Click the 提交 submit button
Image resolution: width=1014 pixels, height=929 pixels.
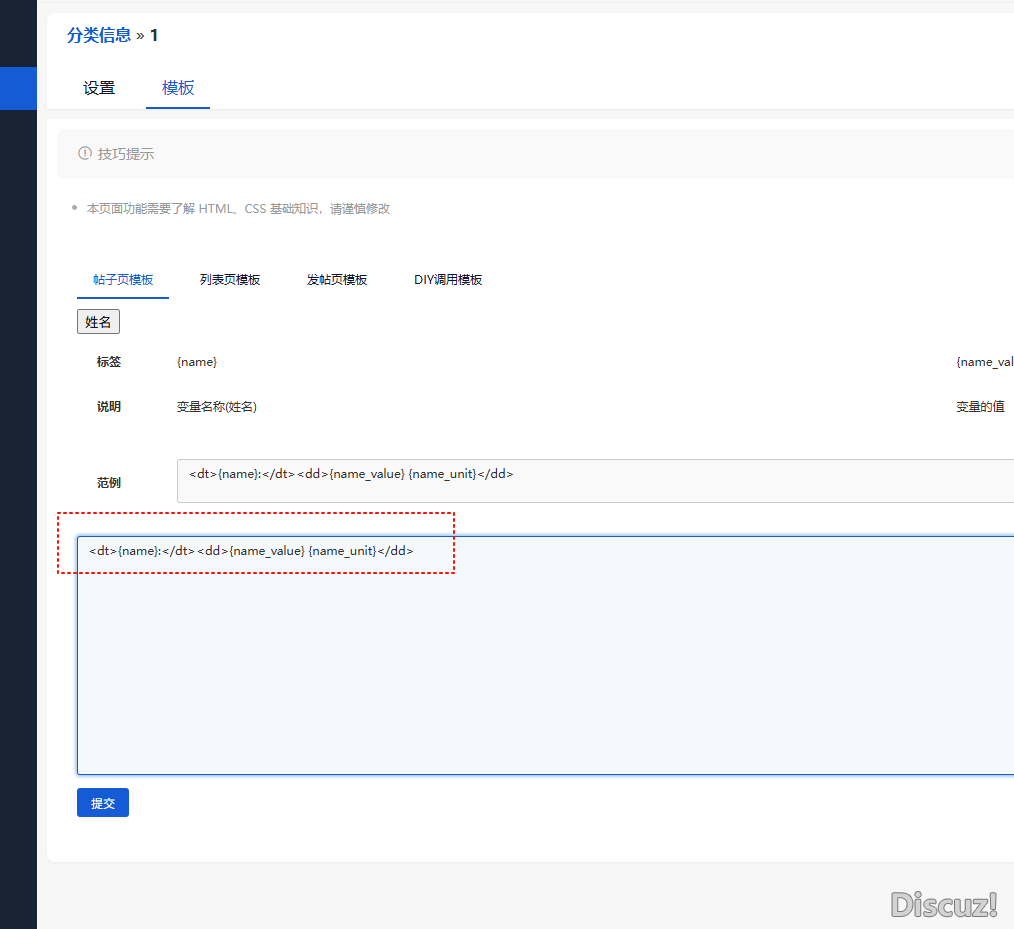coord(103,803)
